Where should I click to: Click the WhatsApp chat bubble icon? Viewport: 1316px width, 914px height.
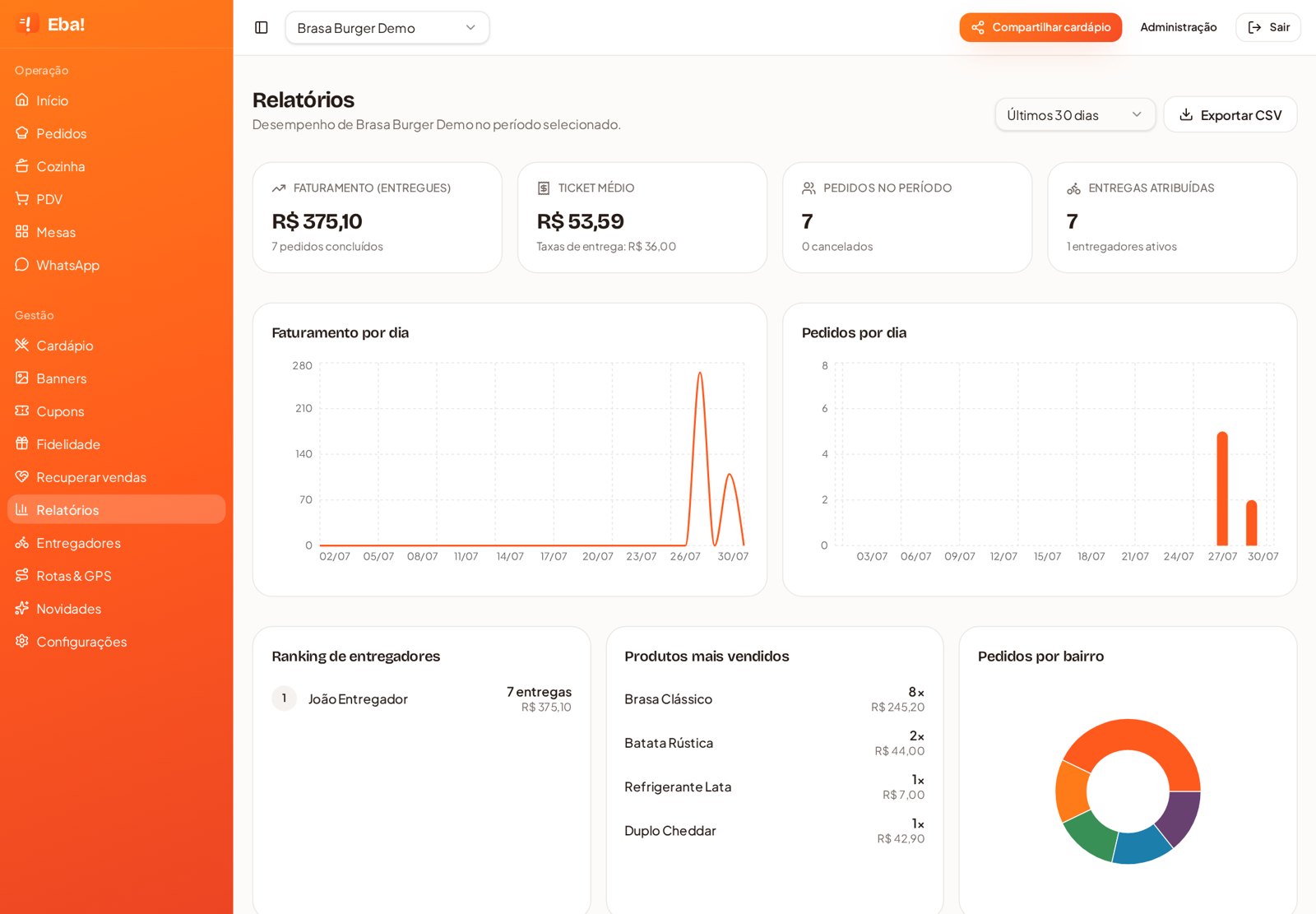[x=22, y=264]
